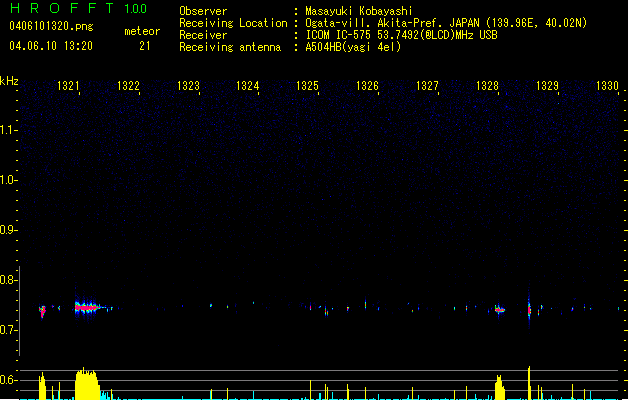629x400 pixels.
Task: Click the first small echo before 1321
Action: point(43,311)
